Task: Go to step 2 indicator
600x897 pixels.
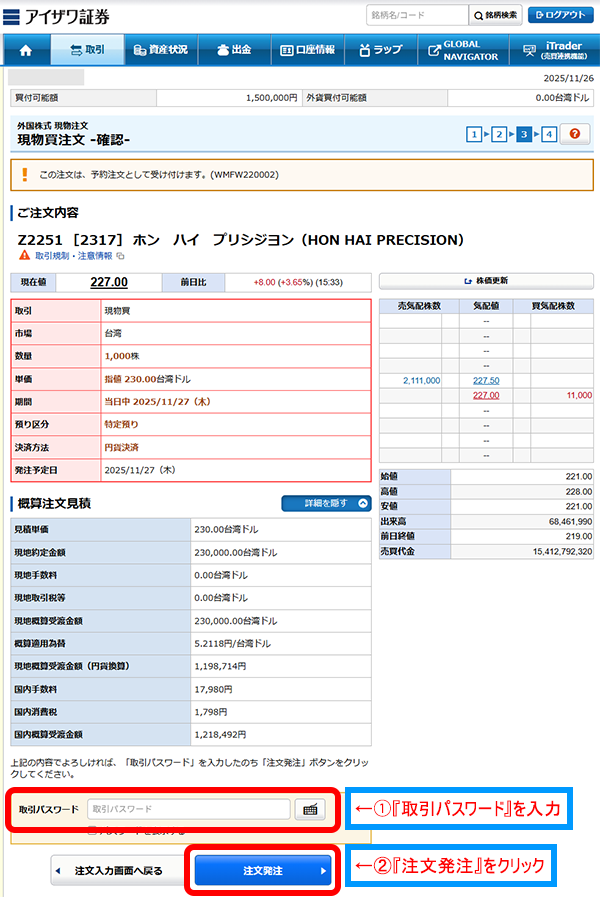Action: point(499,134)
